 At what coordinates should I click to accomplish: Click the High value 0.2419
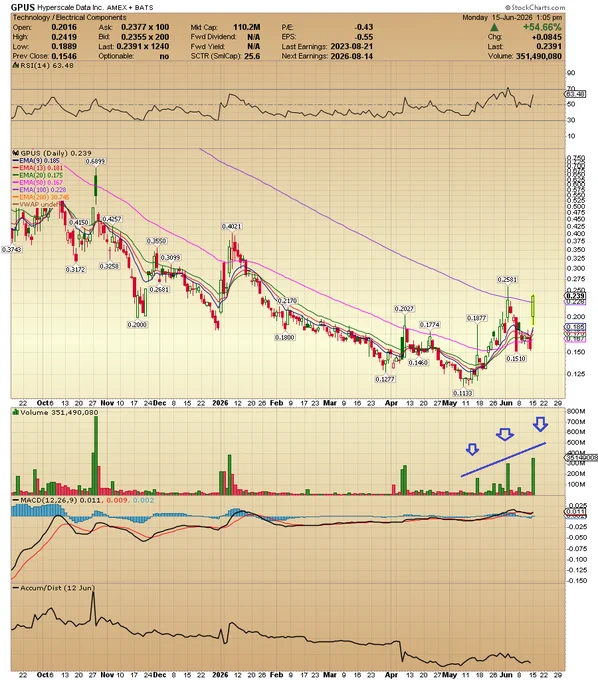pyautogui.click(x=64, y=37)
